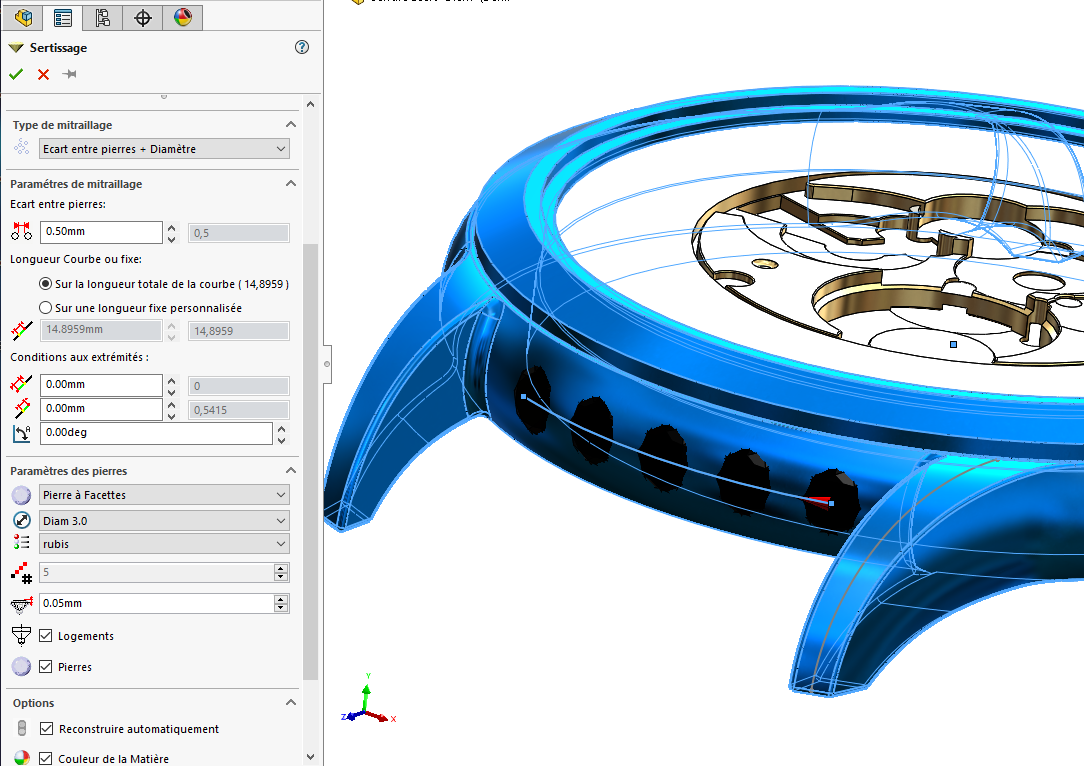Click the rotation angle icon beside 0.00deg

click(22, 434)
